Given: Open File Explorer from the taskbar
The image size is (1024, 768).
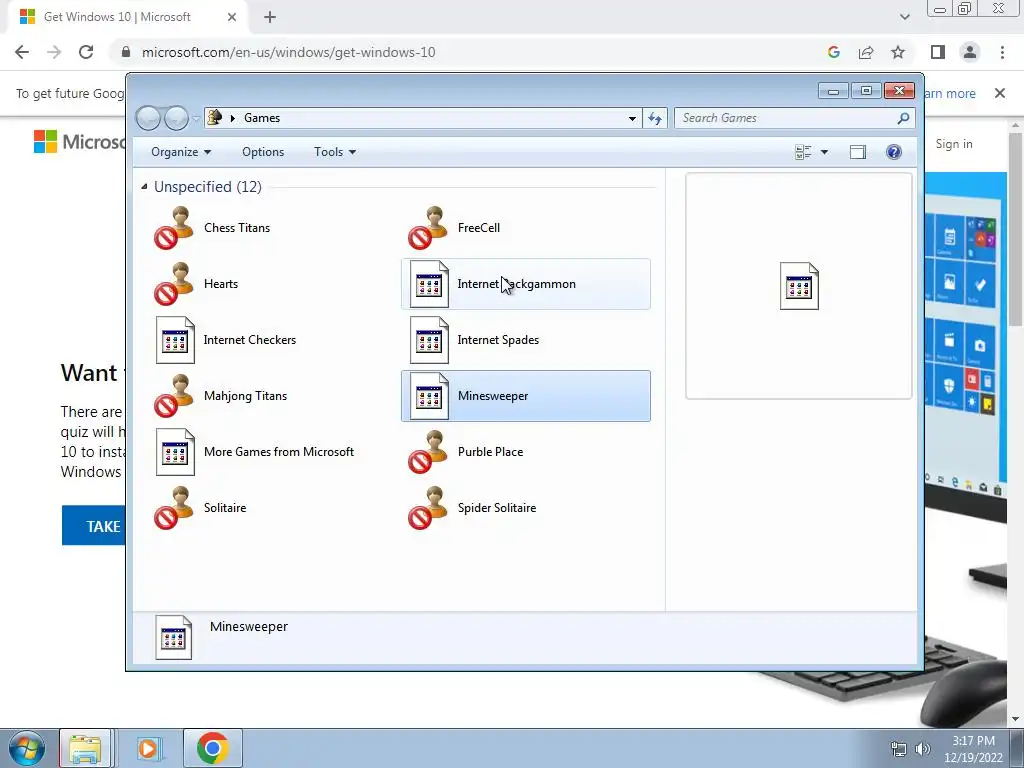Looking at the screenshot, I should 86,748.
